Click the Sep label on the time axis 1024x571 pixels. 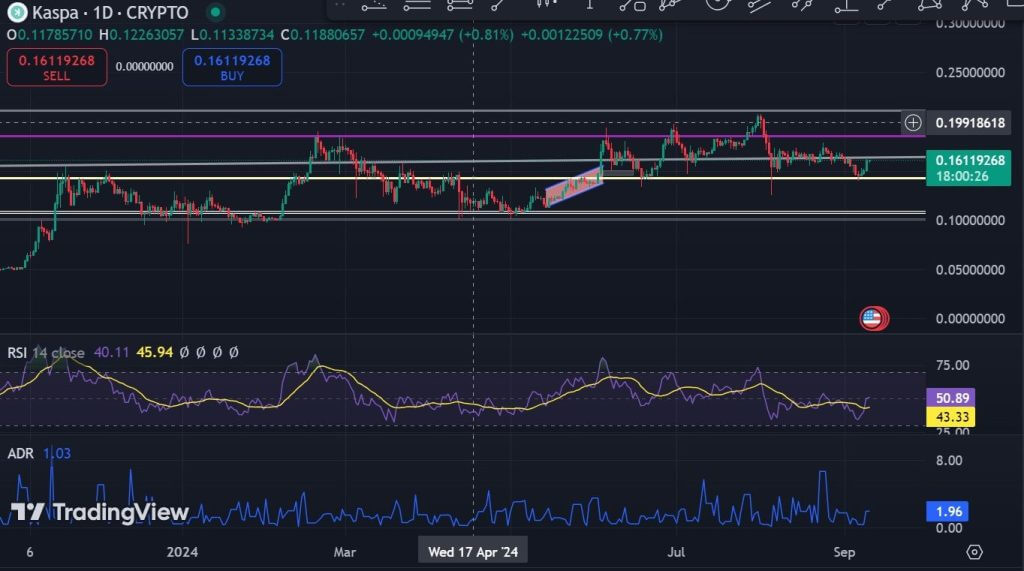click(844, 552)
